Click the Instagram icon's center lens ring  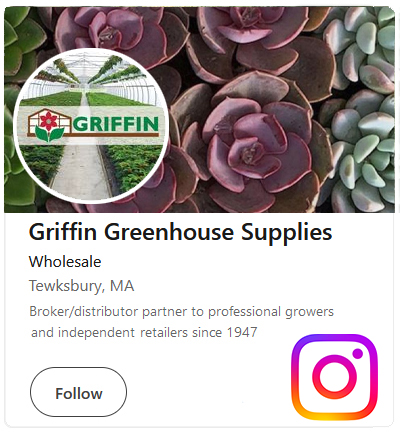[334, 377]
